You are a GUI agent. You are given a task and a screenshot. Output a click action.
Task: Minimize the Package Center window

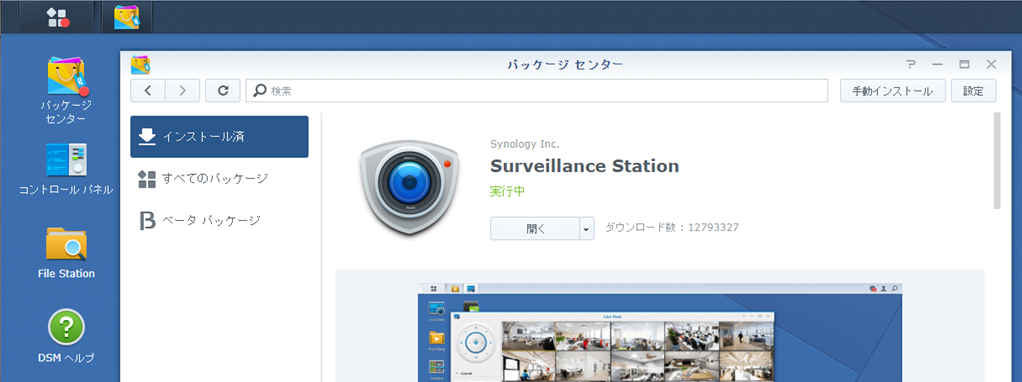coord(938,65)
